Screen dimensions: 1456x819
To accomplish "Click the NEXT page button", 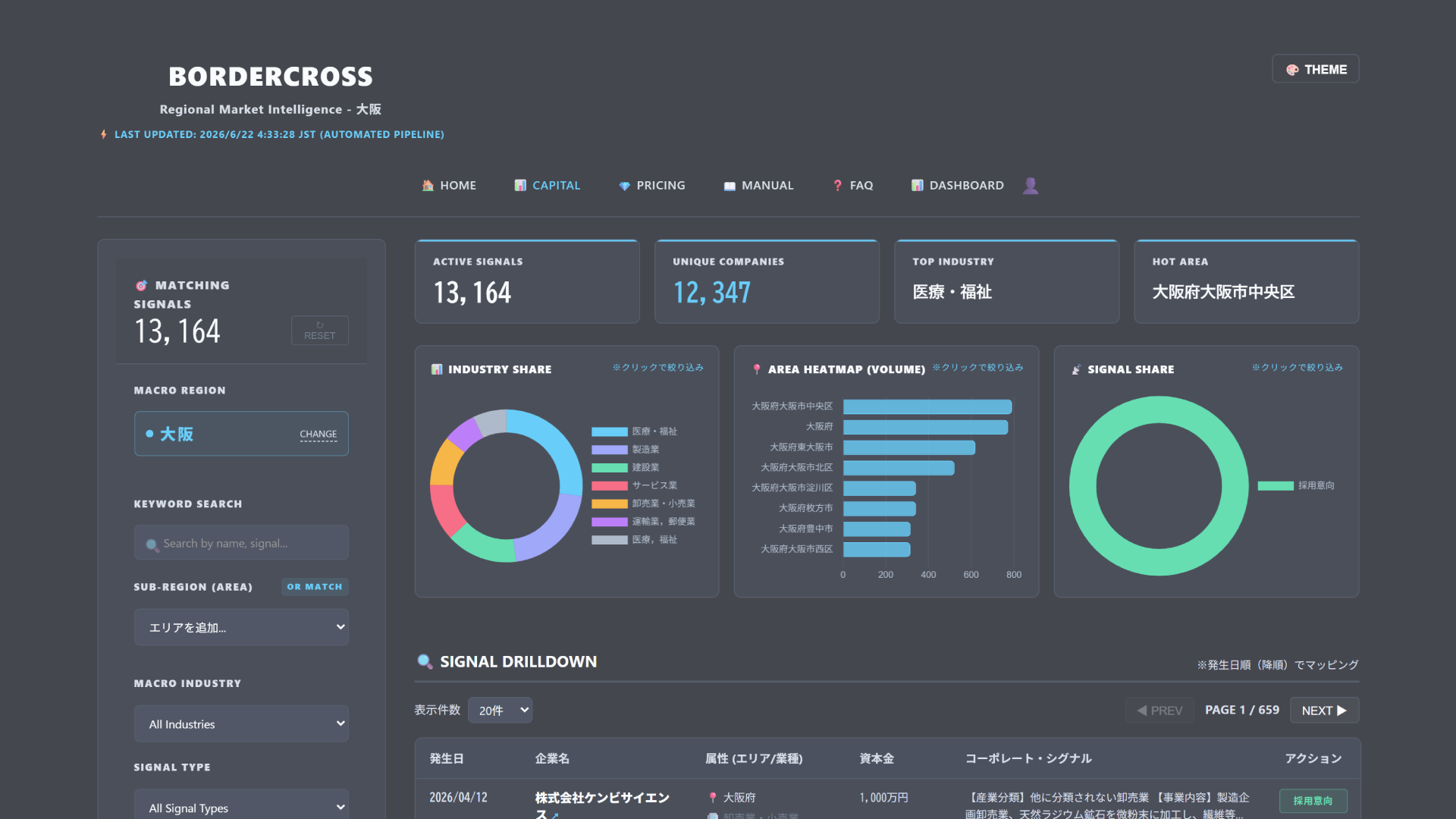I will tap(1324, 711).
